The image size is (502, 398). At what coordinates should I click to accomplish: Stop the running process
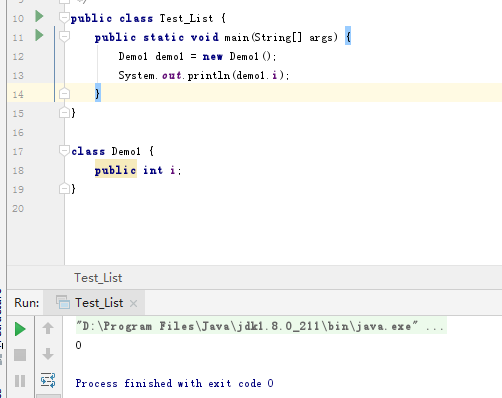[20, 355]
